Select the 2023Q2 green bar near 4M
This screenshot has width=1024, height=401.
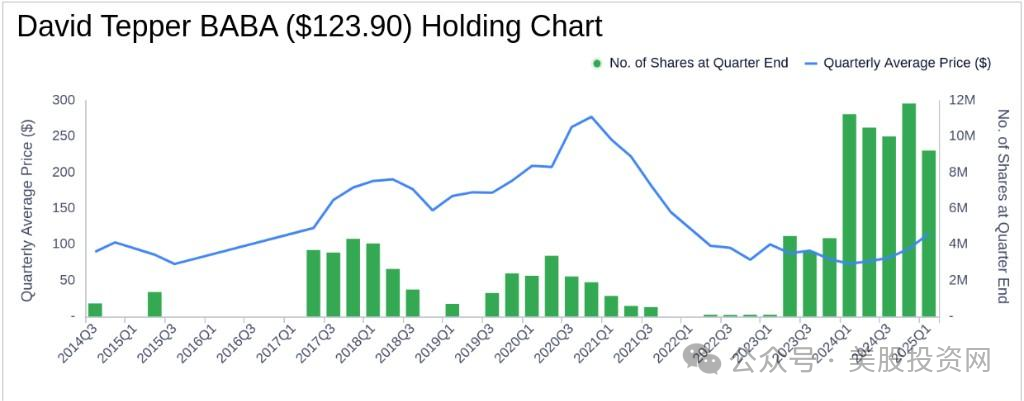coord(790,276)
